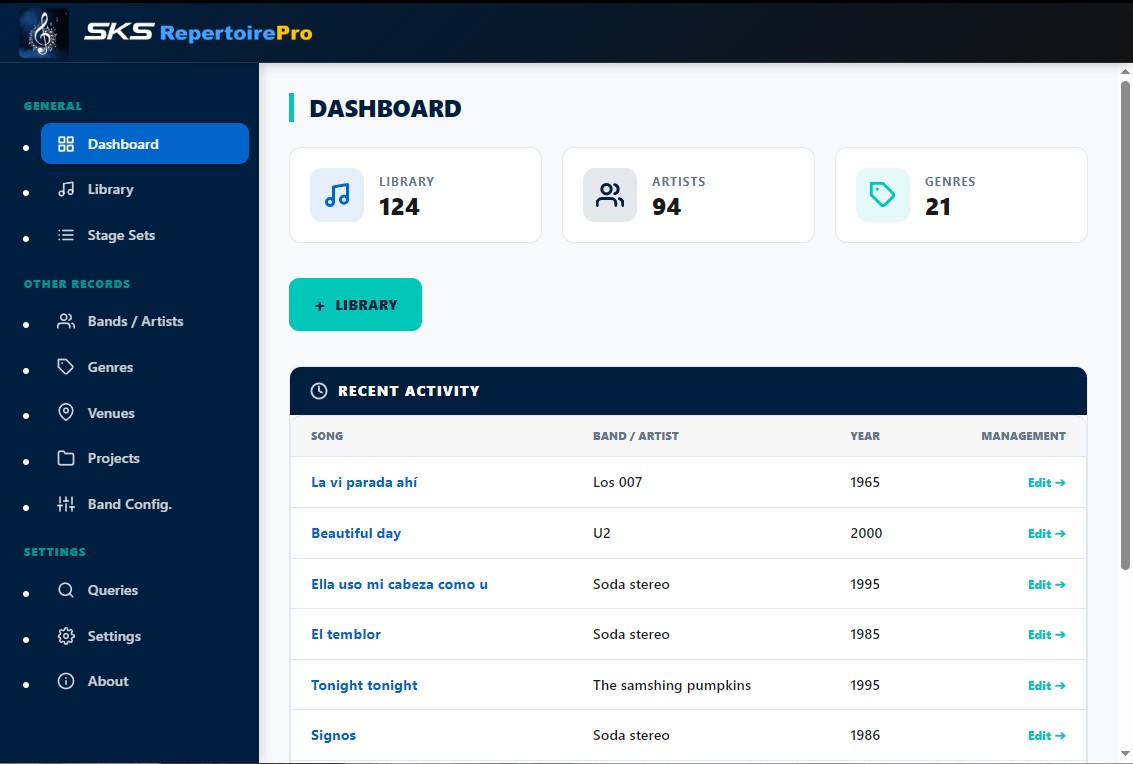The height and width of the screenshot is (764, 1133).
Task: Click the Genres tag icon in sidebar
Action: coord(66,367)
